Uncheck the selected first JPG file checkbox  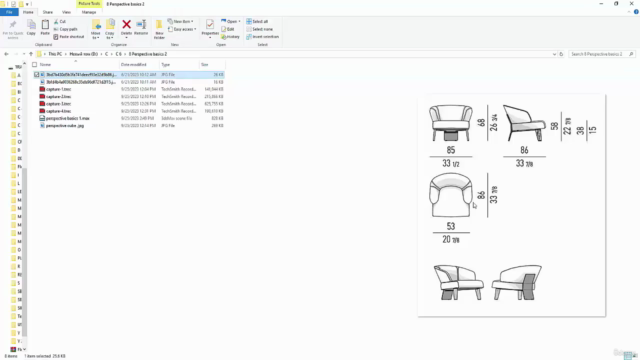36,75
